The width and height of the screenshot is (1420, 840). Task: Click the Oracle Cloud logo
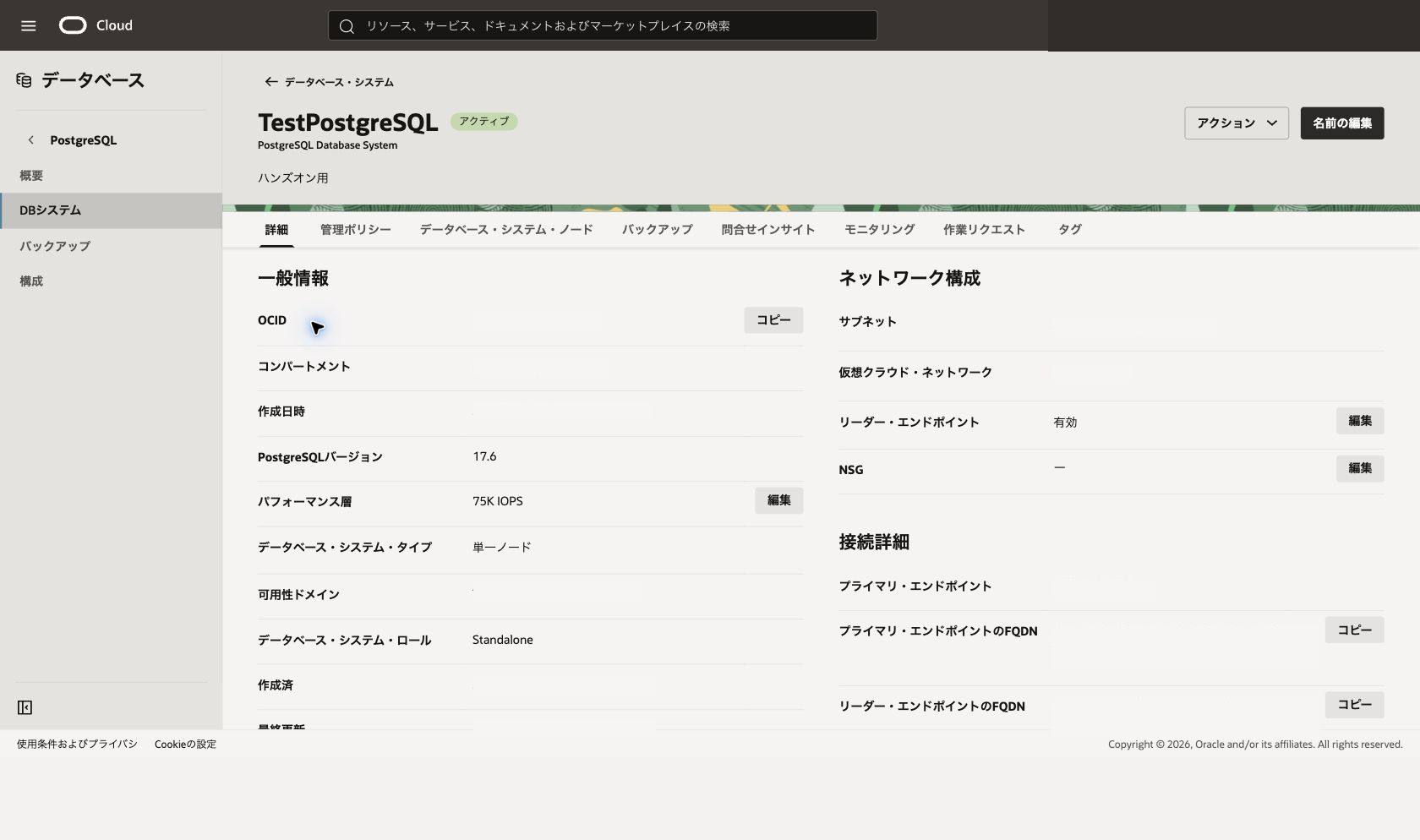coord(96,25)
